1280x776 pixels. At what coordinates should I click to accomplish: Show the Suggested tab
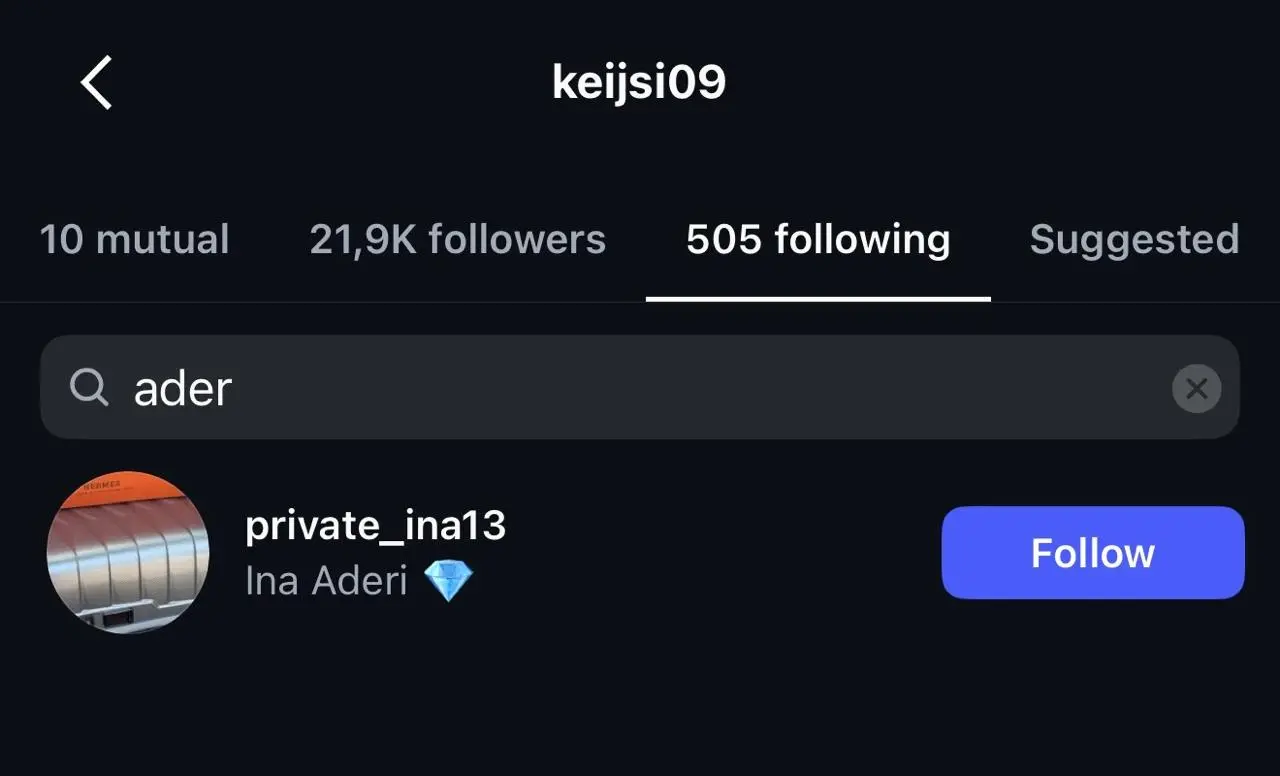1134,240
